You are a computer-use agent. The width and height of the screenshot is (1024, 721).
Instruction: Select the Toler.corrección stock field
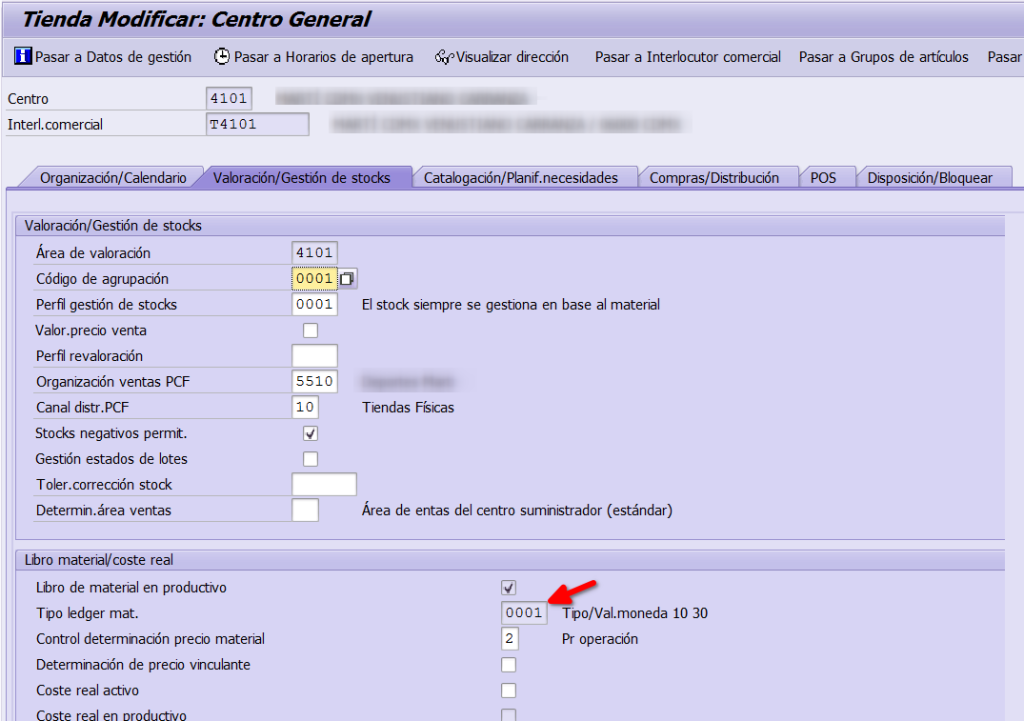coord(324,485)
